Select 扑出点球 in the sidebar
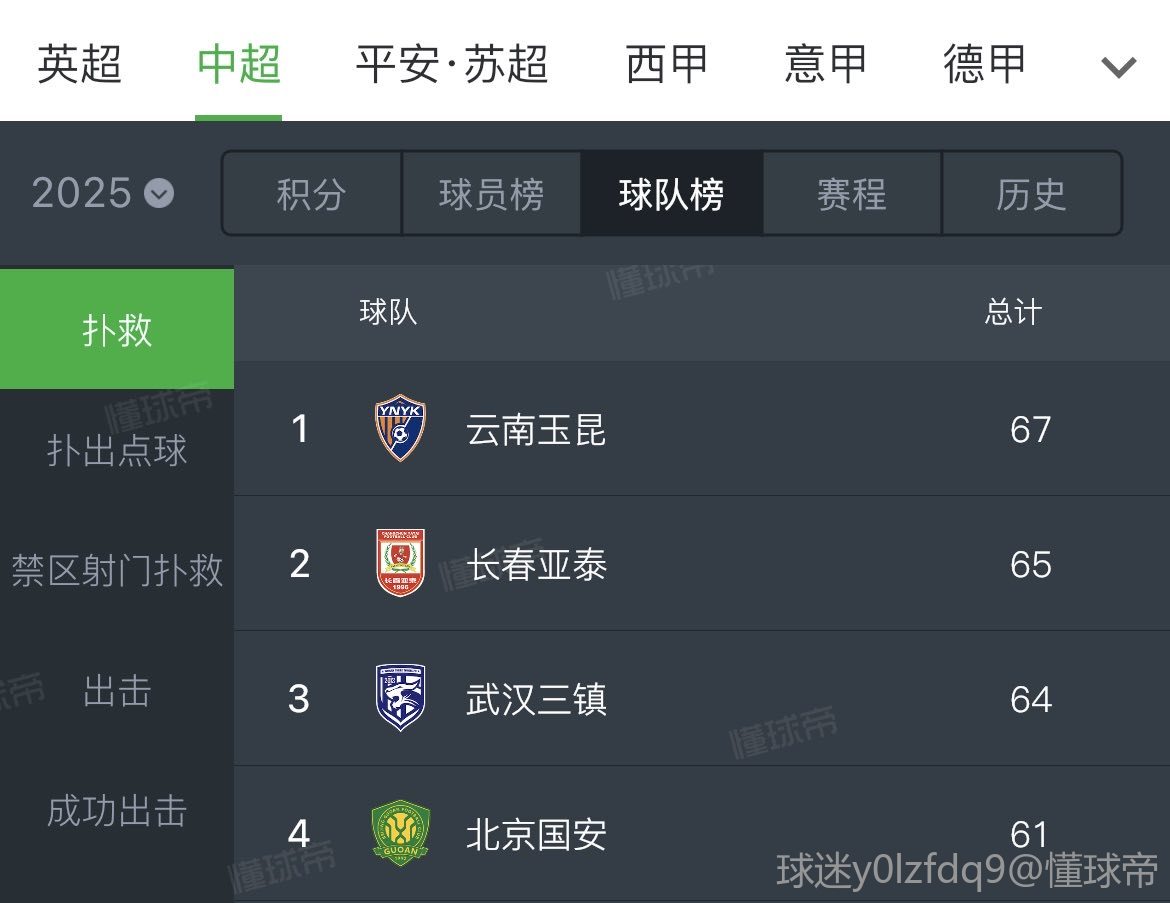Screen dimensions: 1170x903 pos(117,450)
